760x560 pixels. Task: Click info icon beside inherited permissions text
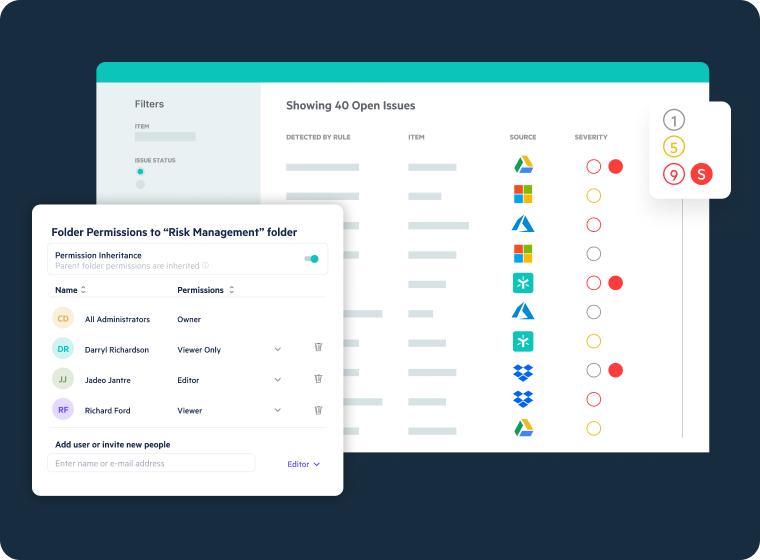click(x=206, y=266)
